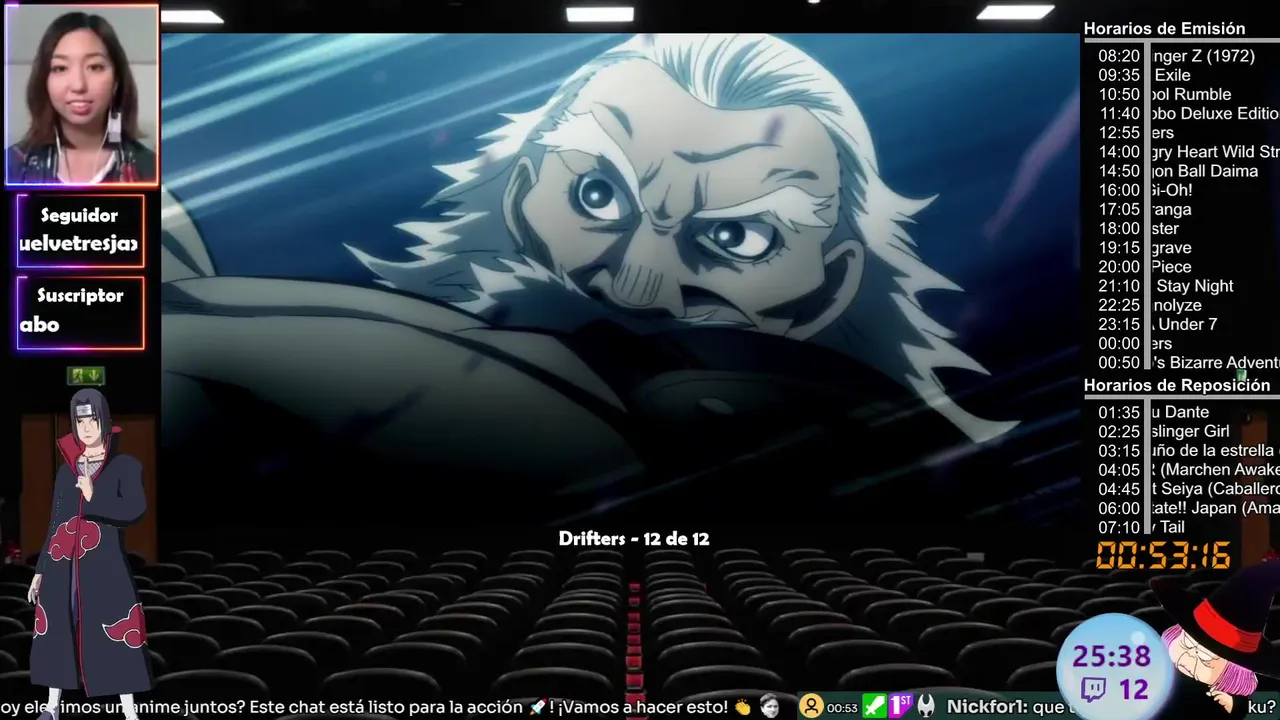Click the green sword badge icon
Screen dimensions: 1280x720
point(875,706)
